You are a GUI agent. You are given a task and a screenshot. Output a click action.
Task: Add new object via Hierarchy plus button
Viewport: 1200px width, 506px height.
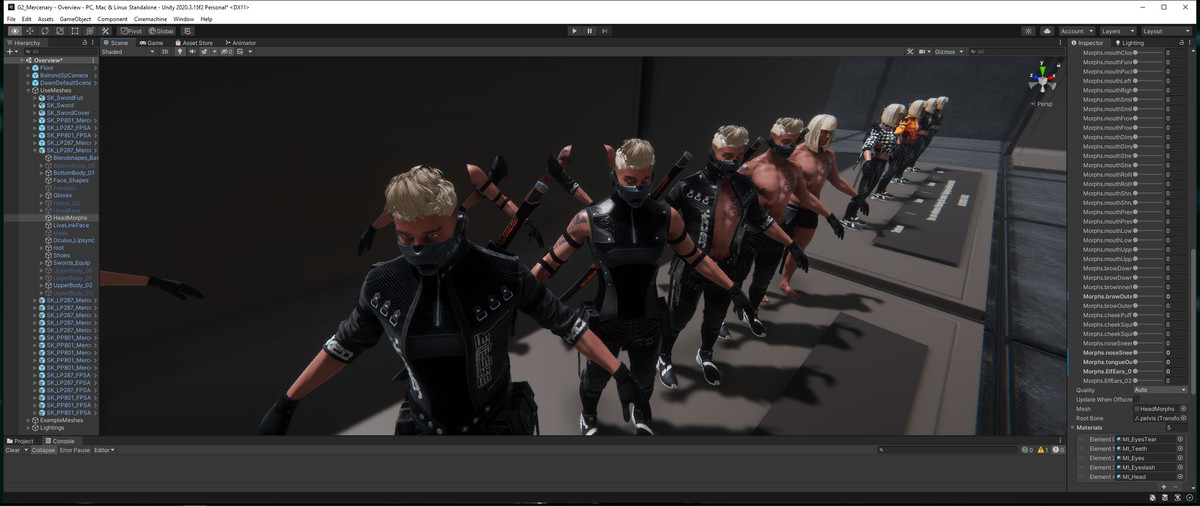[11, 51]
